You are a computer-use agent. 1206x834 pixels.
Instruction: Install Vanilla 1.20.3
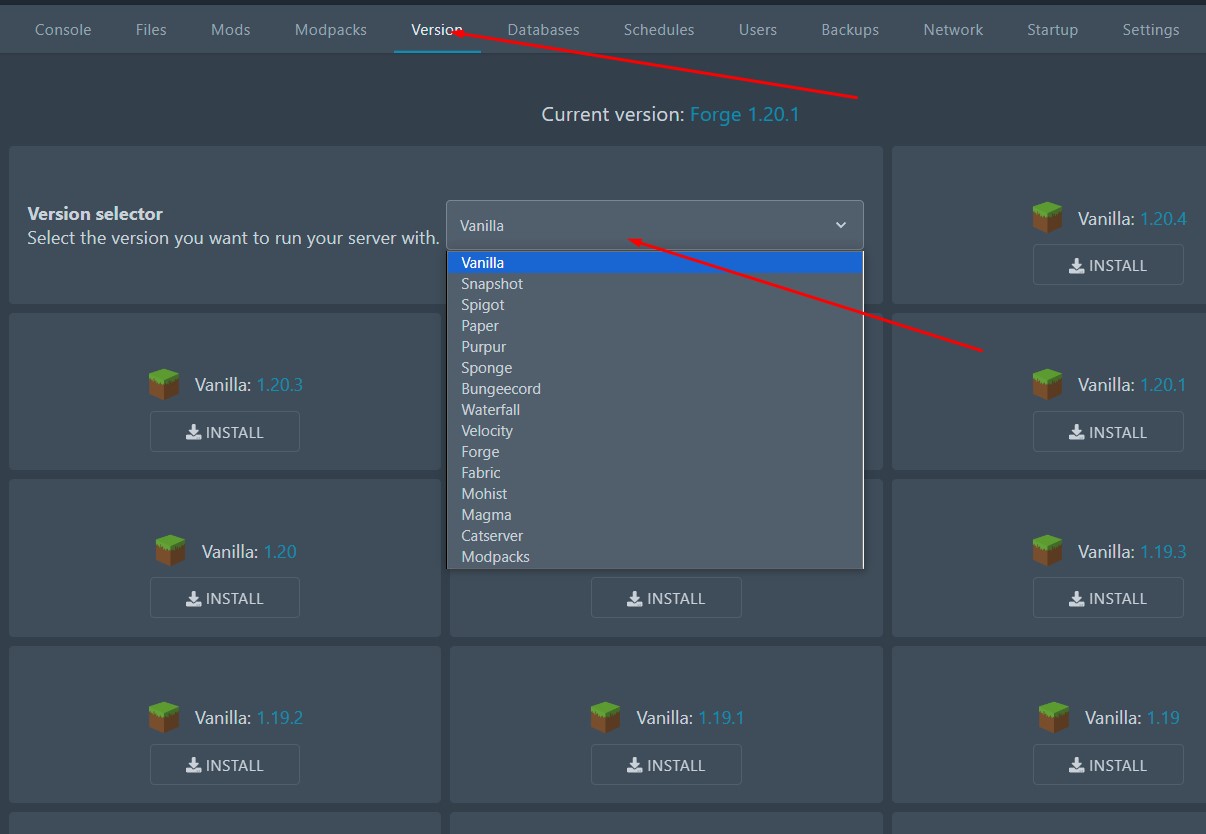point(225,432)
